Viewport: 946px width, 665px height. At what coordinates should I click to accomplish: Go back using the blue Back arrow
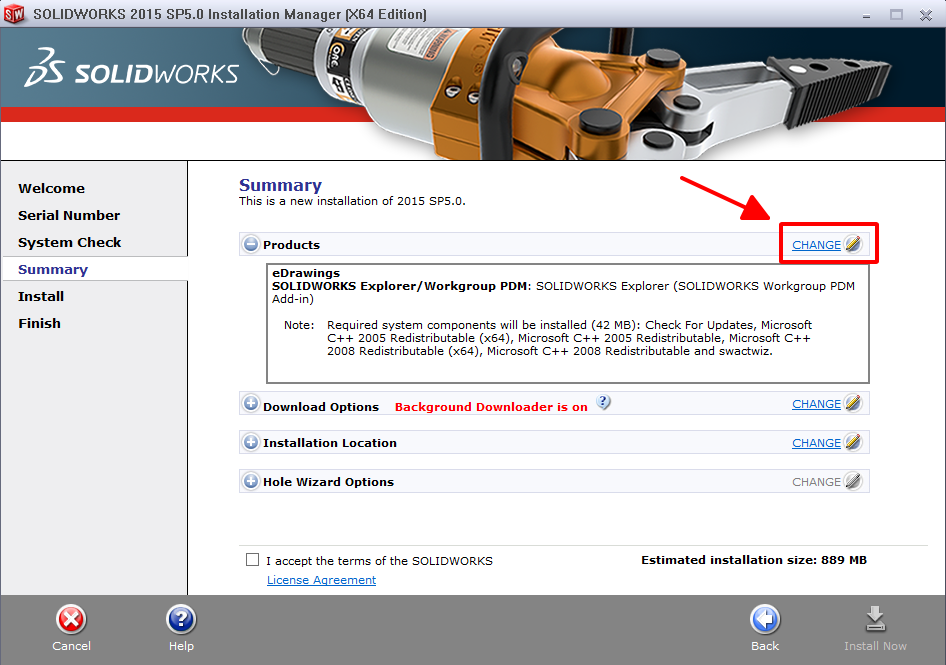pos(765,619)
